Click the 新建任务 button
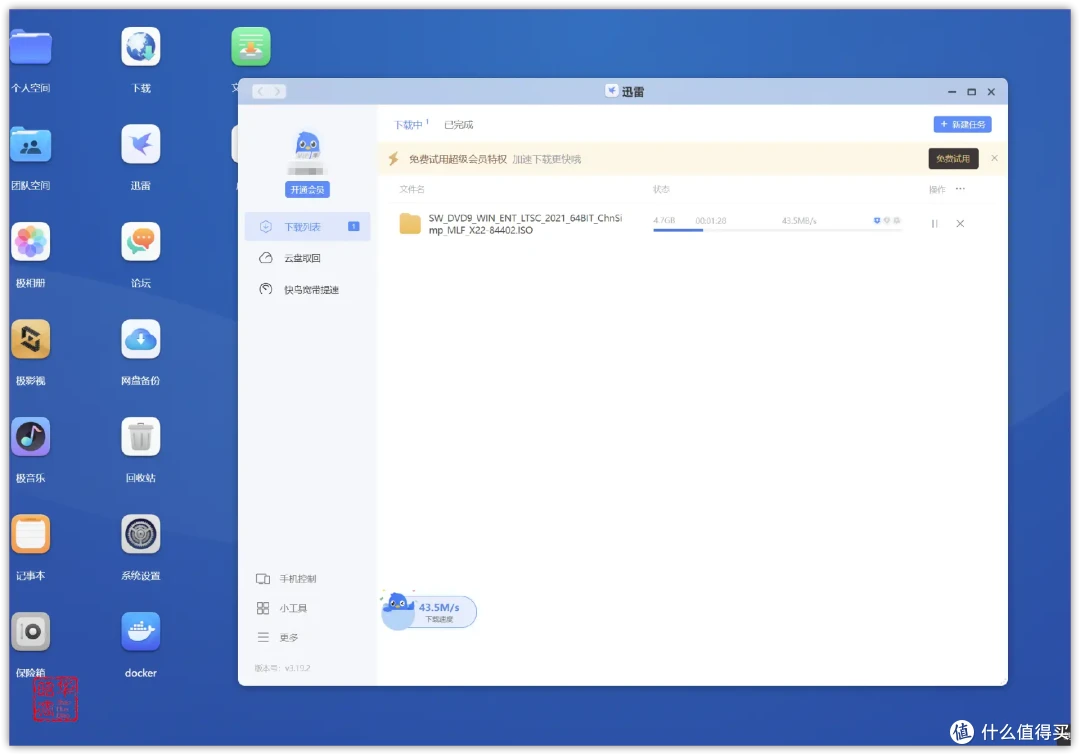Image resolution: width=1080 pixels, height=755 pixels. tap(962, 125)
